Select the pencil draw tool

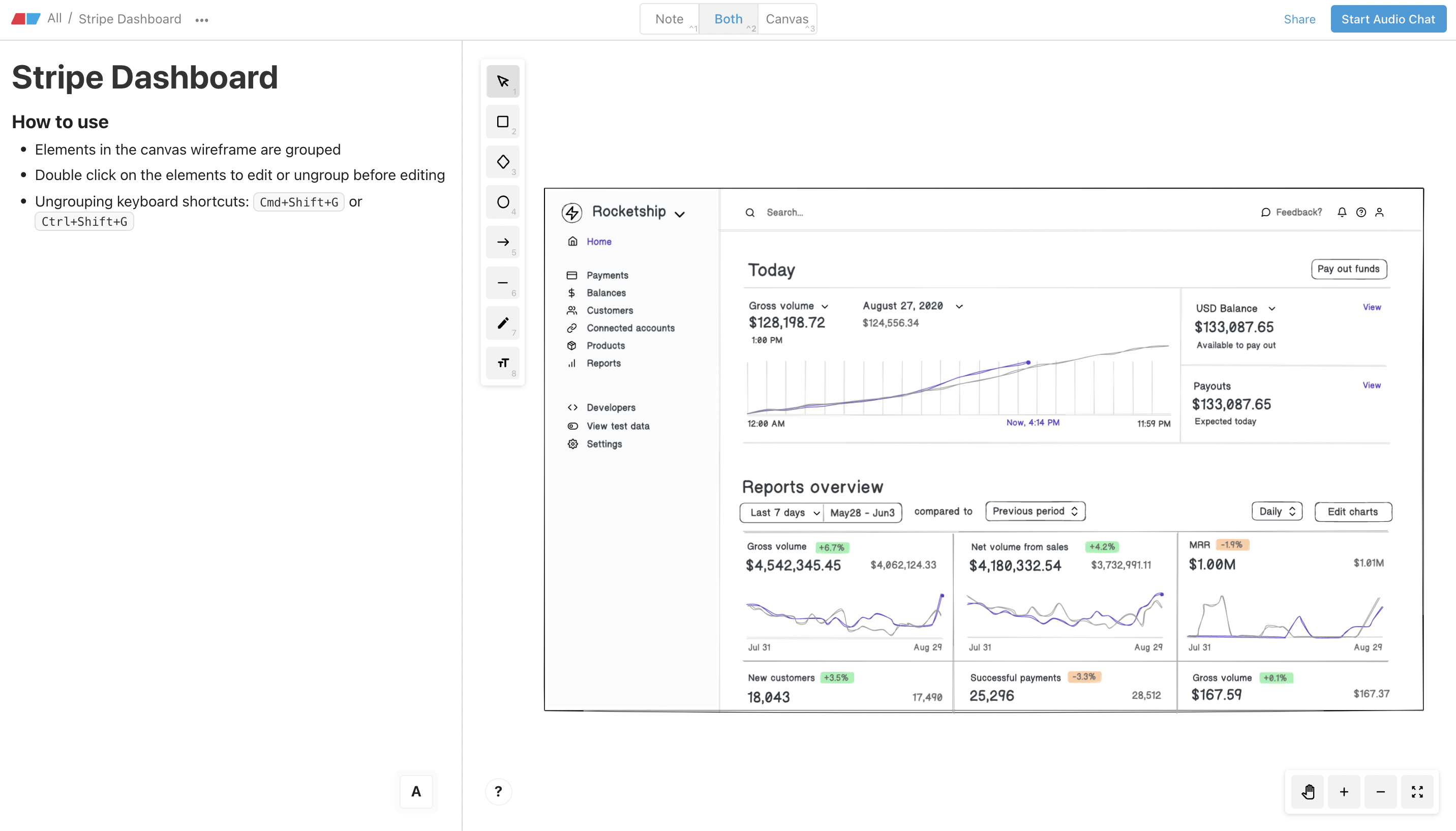503,323
